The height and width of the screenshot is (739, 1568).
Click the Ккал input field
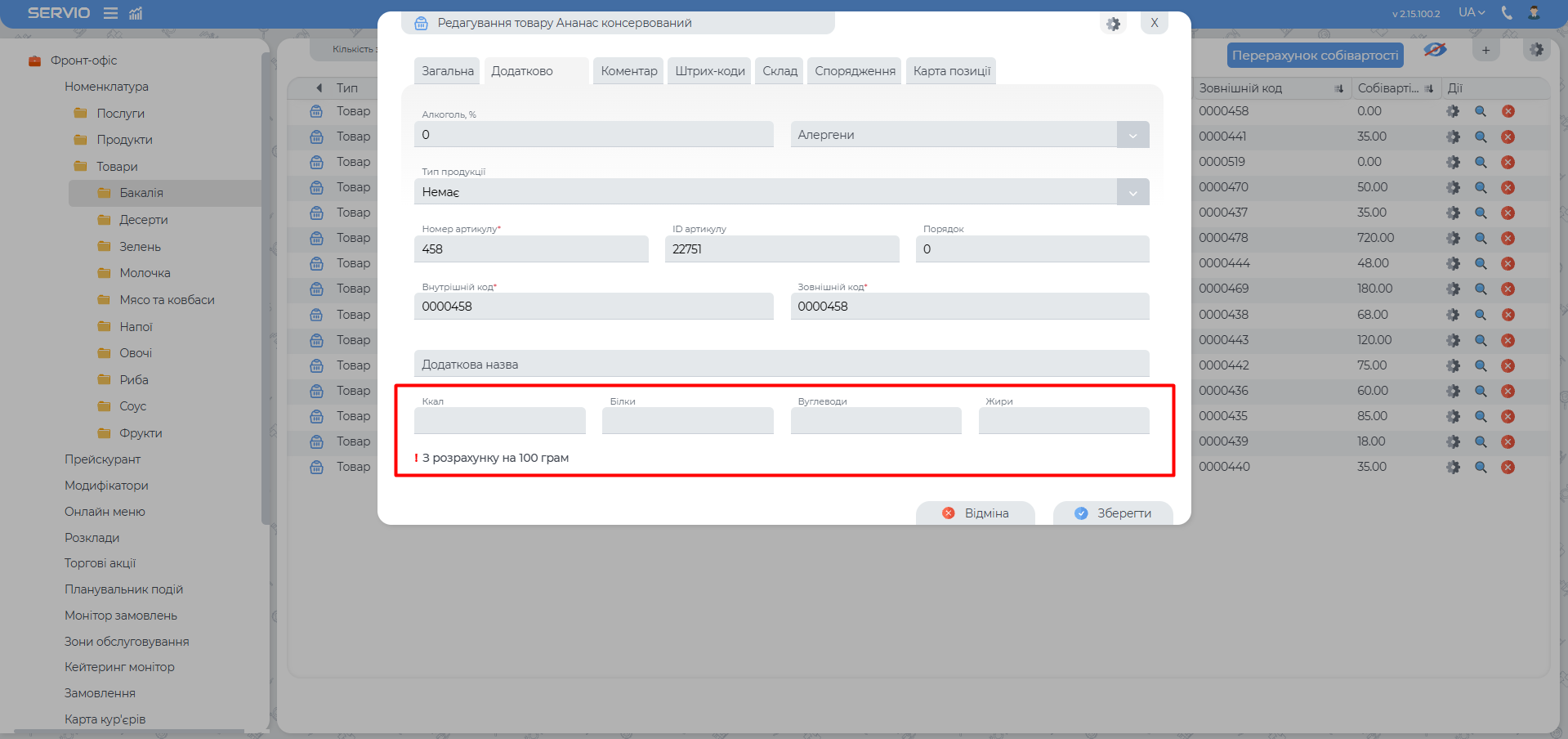(x=499, y=421)
